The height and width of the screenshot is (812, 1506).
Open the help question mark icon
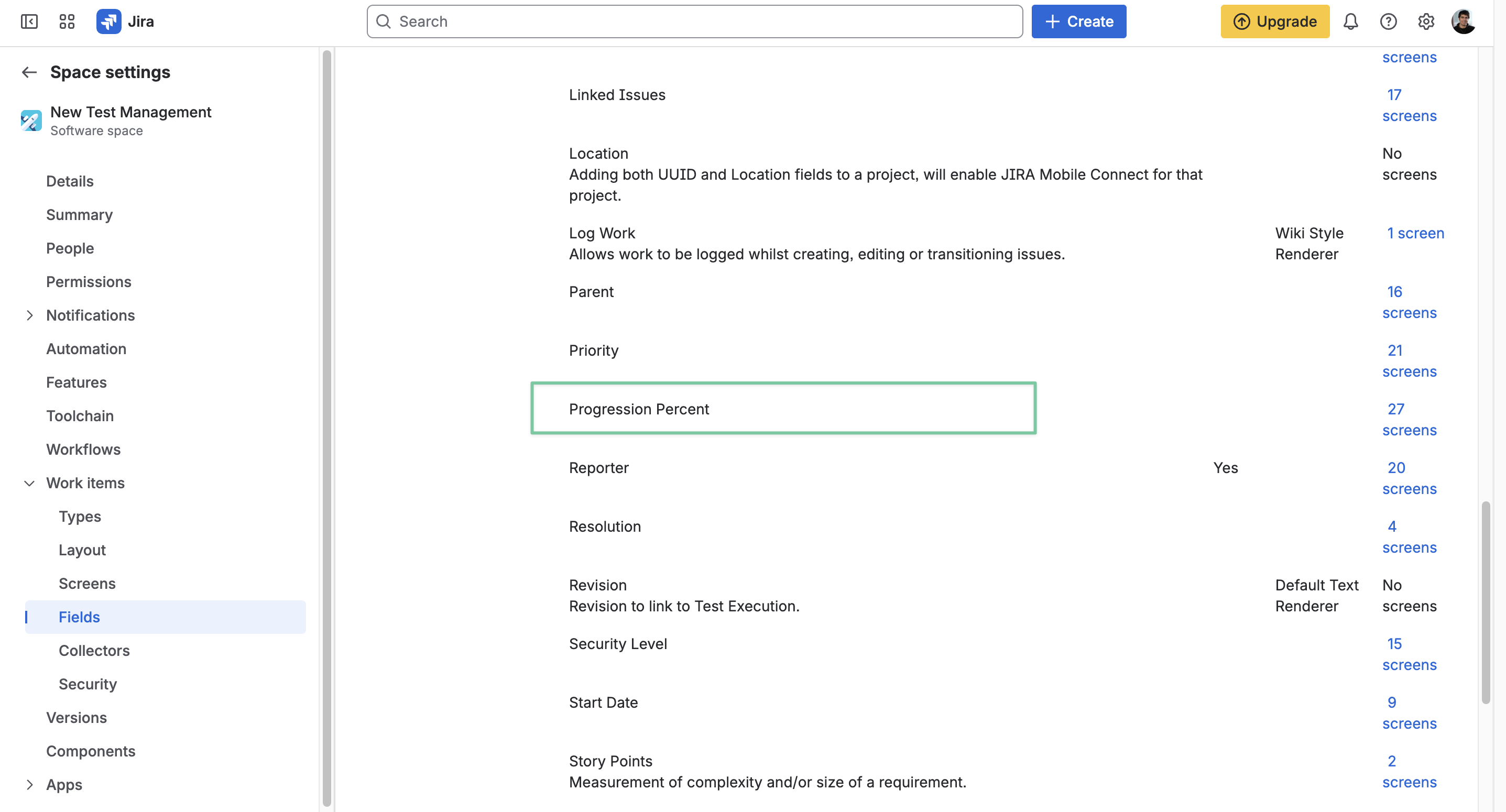point(1389,21)
